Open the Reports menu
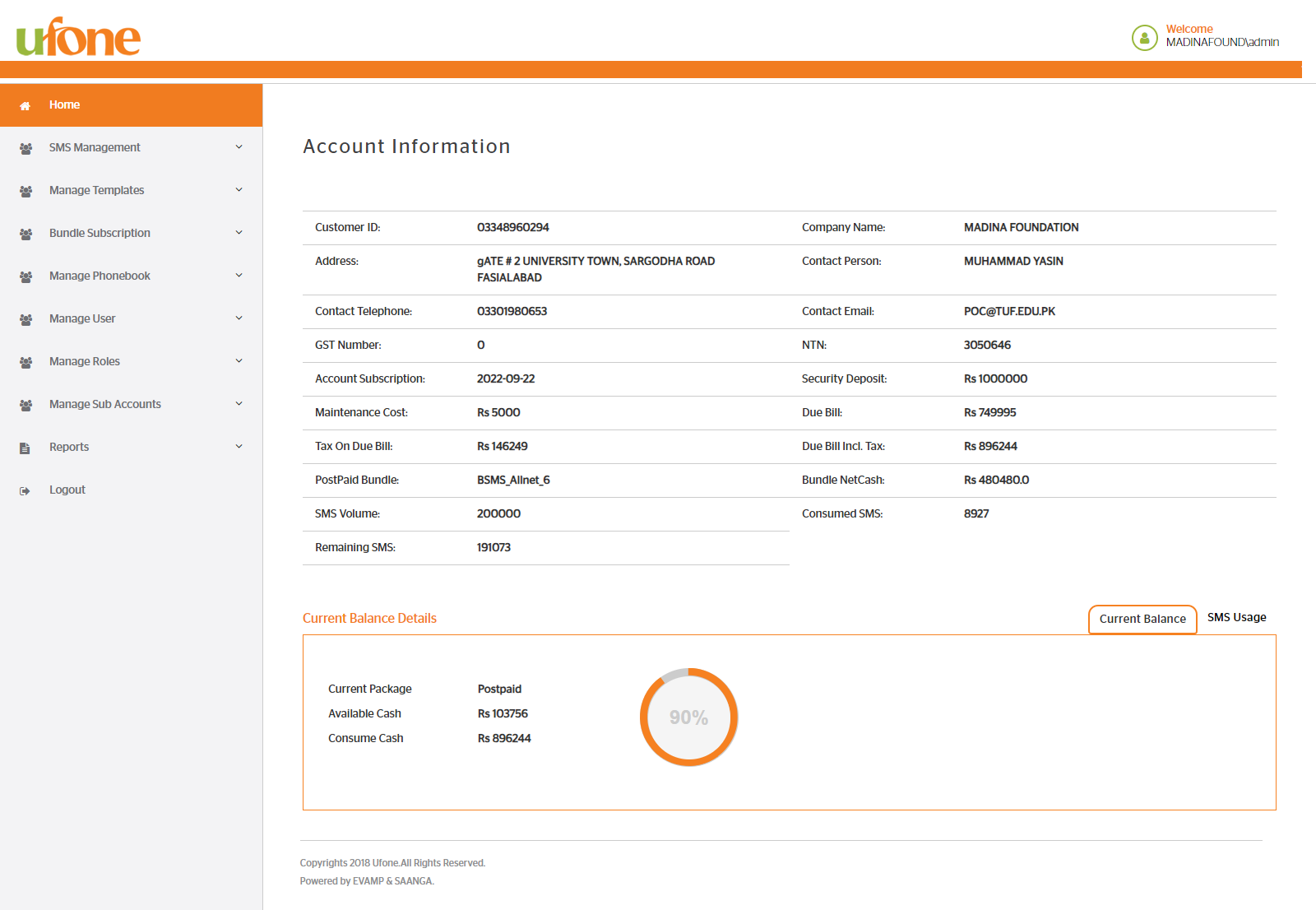 (132, 448)
